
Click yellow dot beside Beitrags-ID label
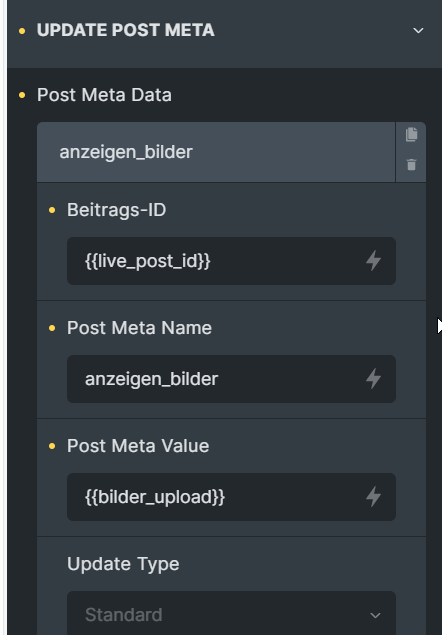click(52, 210)
